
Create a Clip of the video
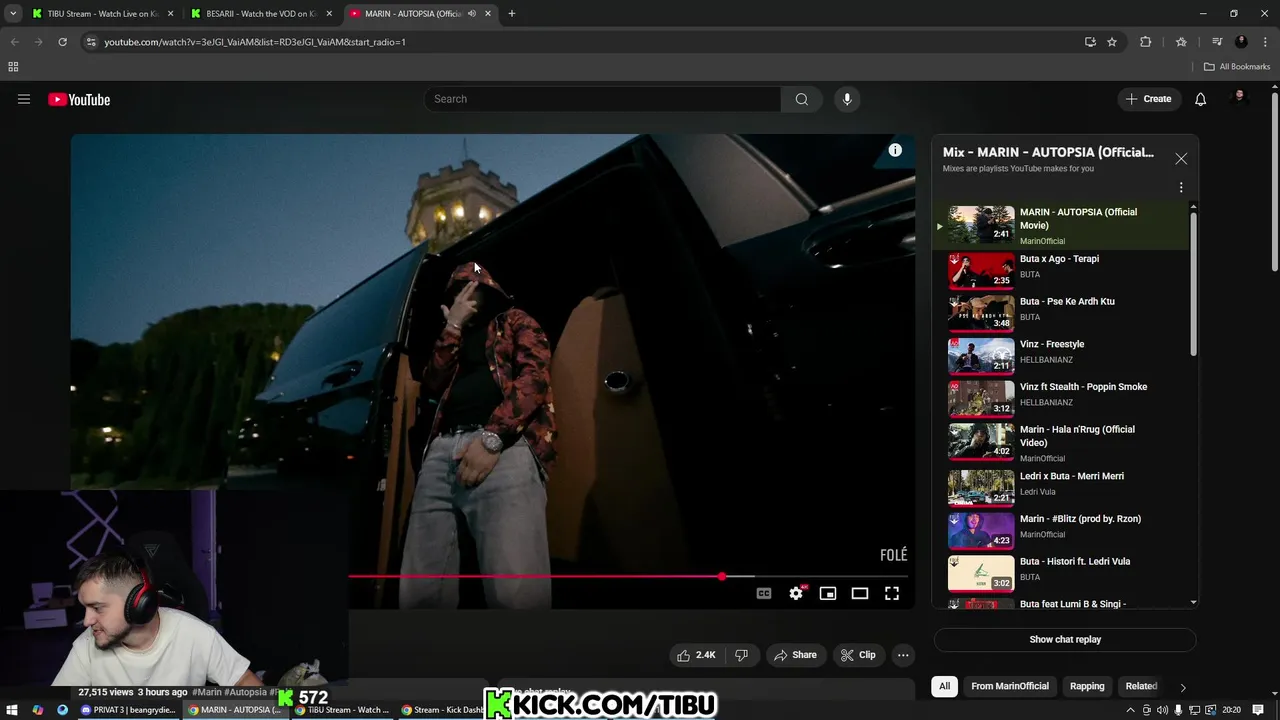(x=858, y=655)
